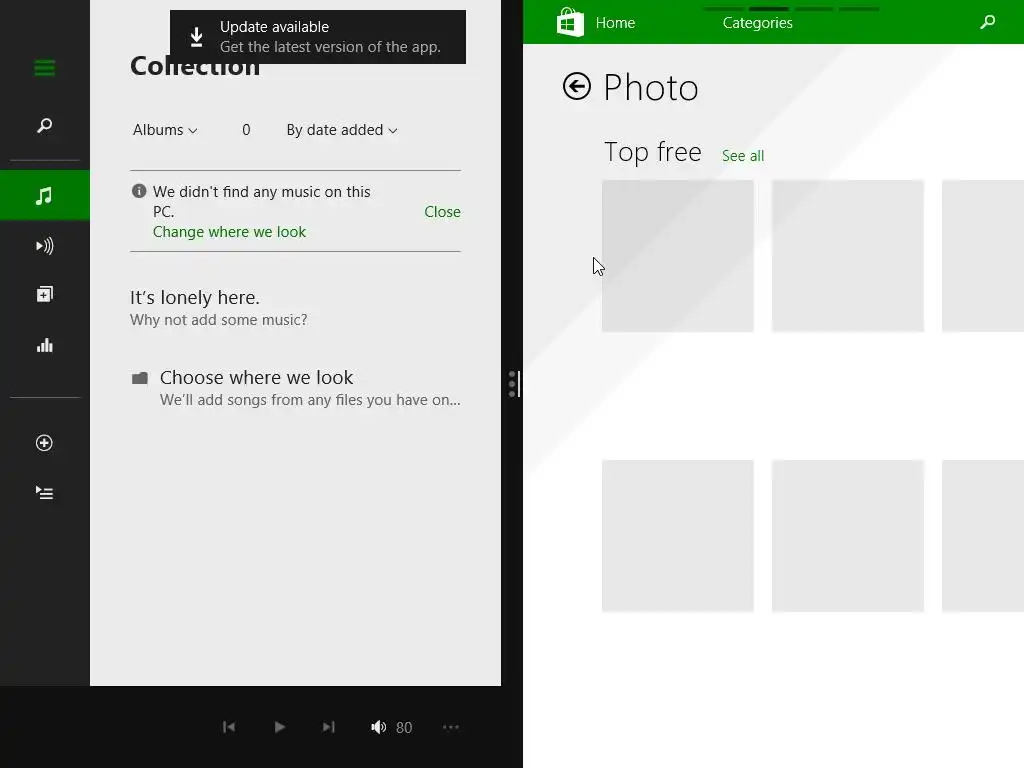This screenshot has width=1024, height=768.
Task: Open search in Music app sidebar
Action: [x=44, y=125]
